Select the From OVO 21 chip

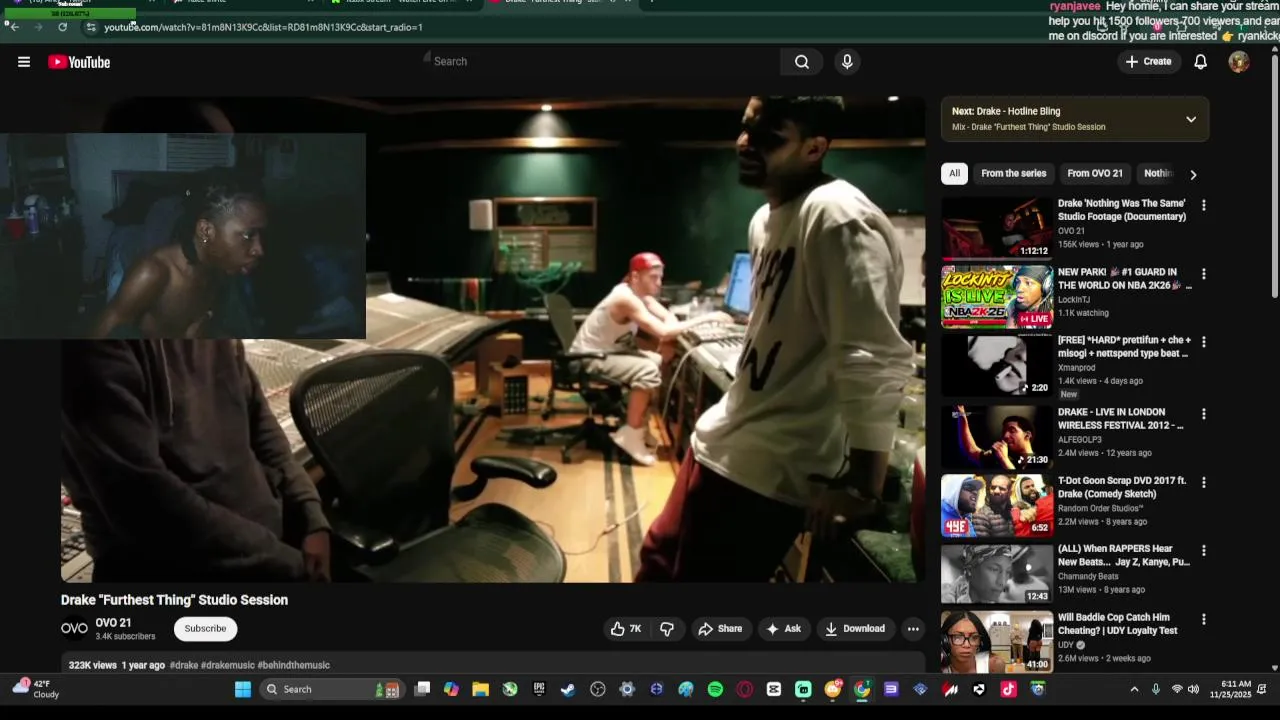(1095, 174)
